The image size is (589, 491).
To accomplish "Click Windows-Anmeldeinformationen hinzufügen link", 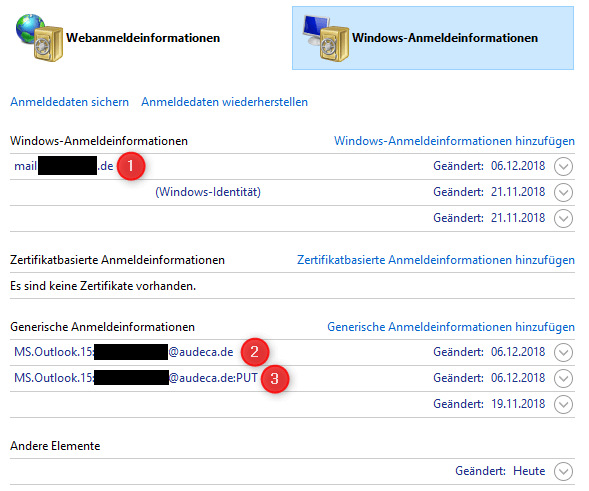I will coord(454,141).
